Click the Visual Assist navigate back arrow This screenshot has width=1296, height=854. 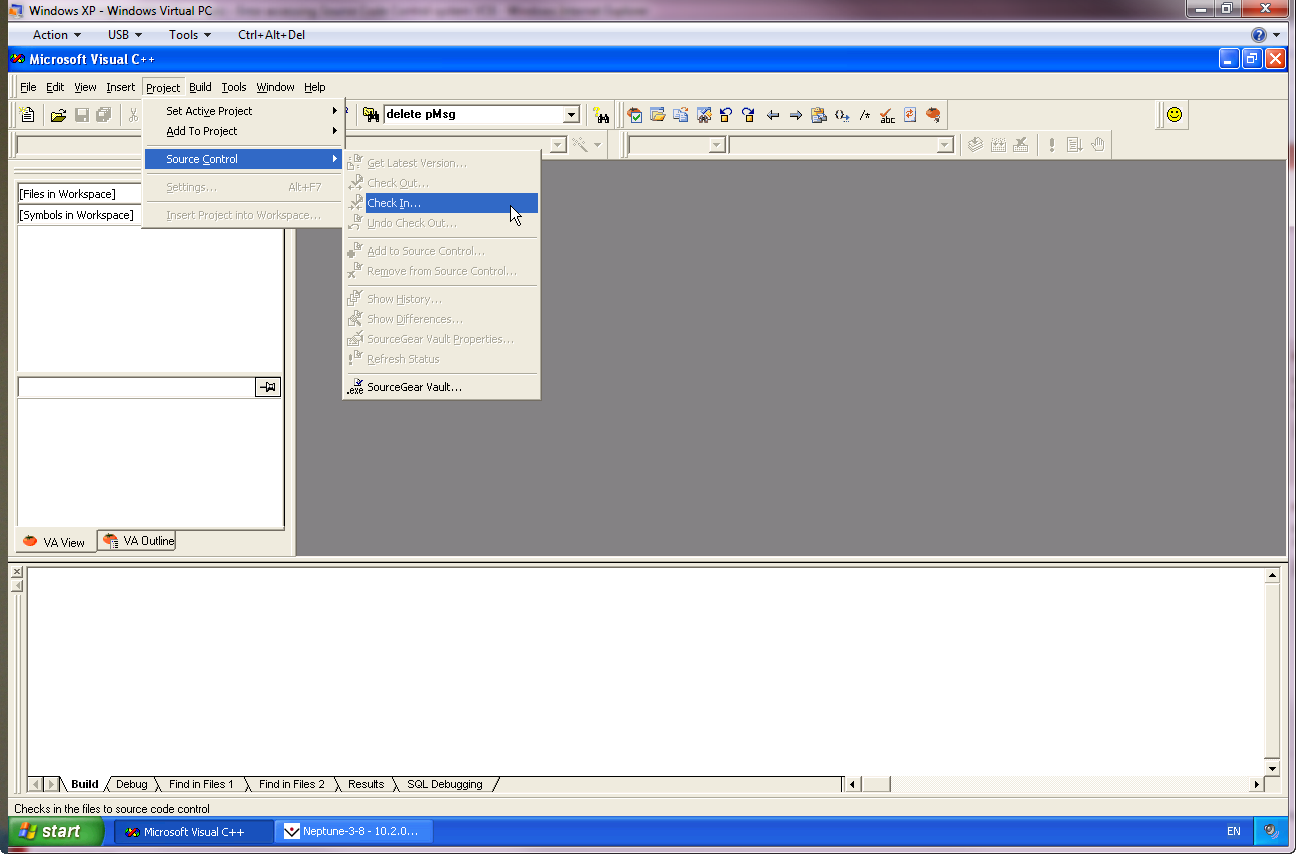(x=773, y=115)
